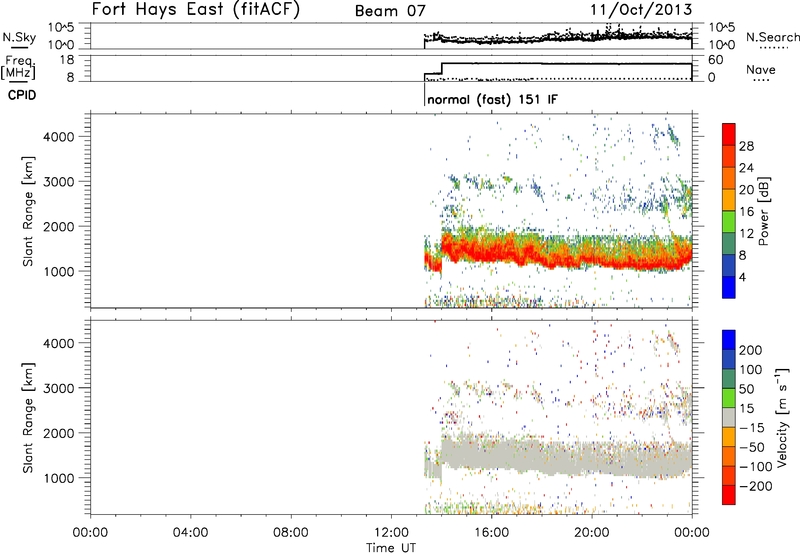Click the -50 label on velocity colorbar
Viewport: 800px width, 554px height.
coord(752,447)
